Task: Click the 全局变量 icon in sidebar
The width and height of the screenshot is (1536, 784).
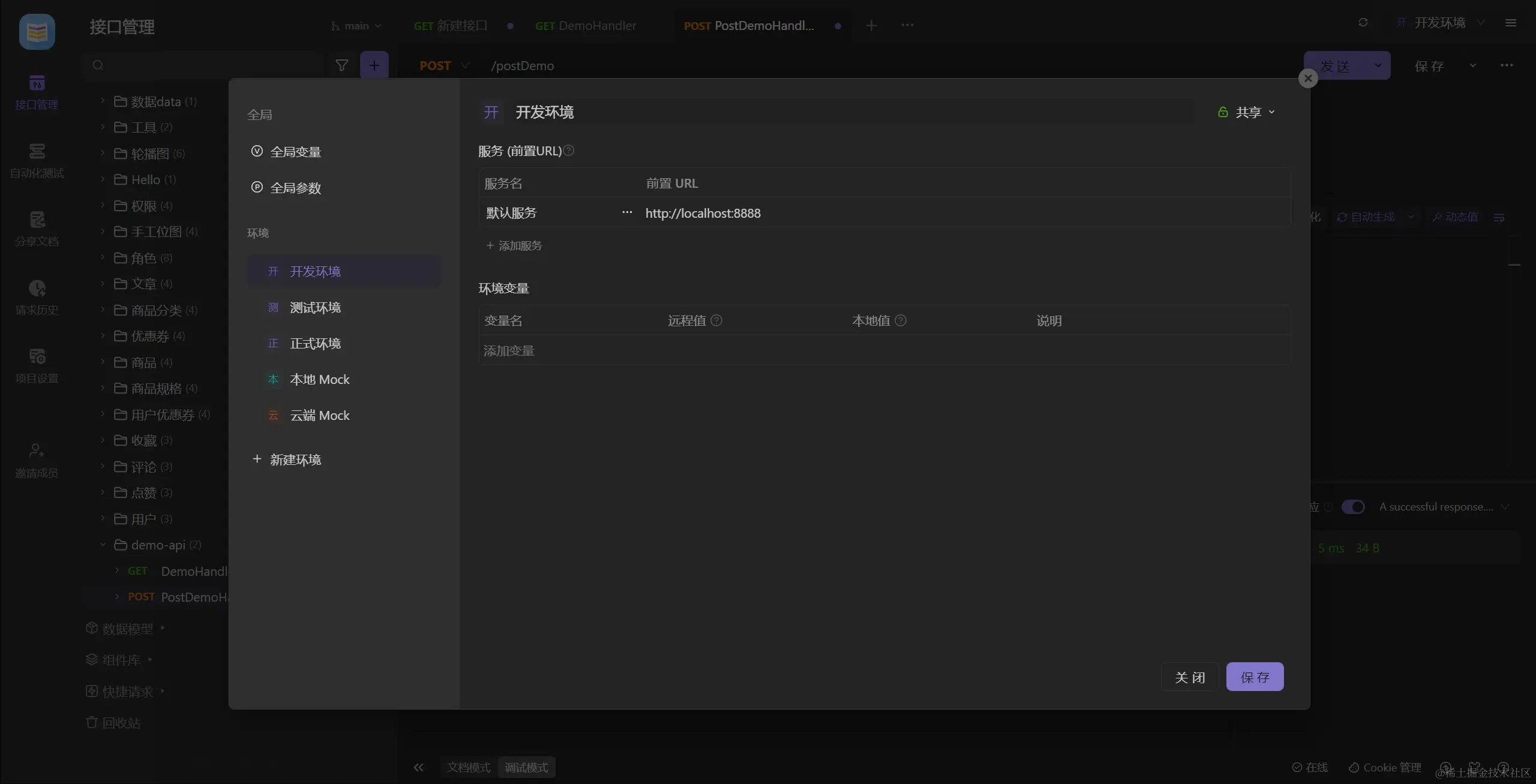Action: (257, 151)
